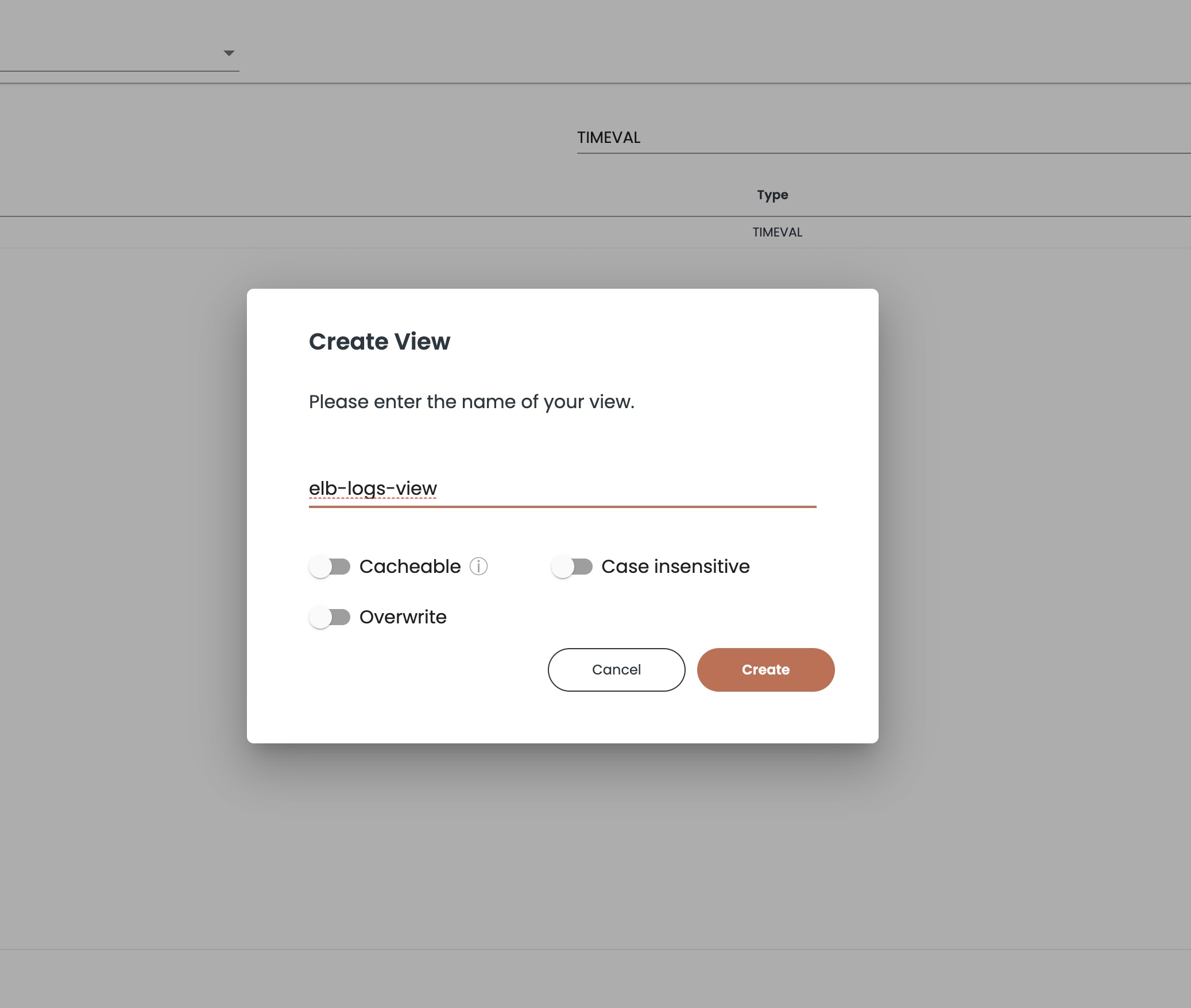The width and height of the screenshot is (1191, 1008).
Task: Click the blank end of the view name field
Action: point(626,489)
